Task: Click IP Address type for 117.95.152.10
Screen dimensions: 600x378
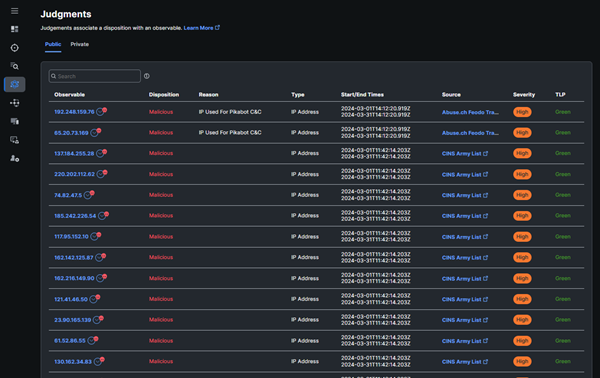Action: pos(305,236)
